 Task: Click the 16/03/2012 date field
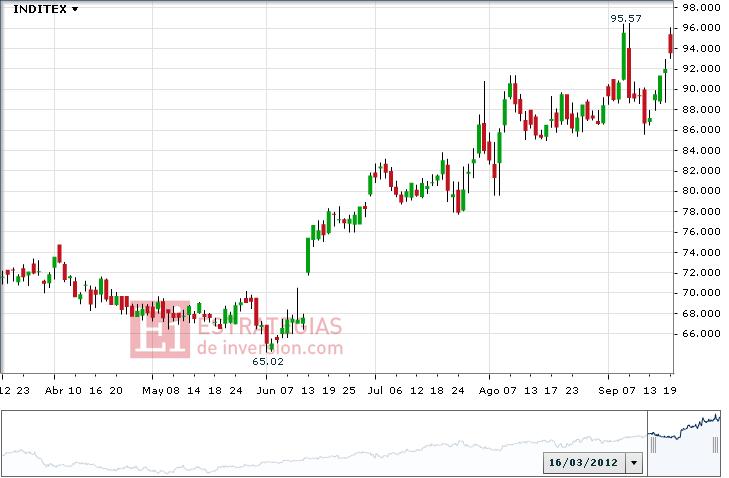click(x=584, y=463)
